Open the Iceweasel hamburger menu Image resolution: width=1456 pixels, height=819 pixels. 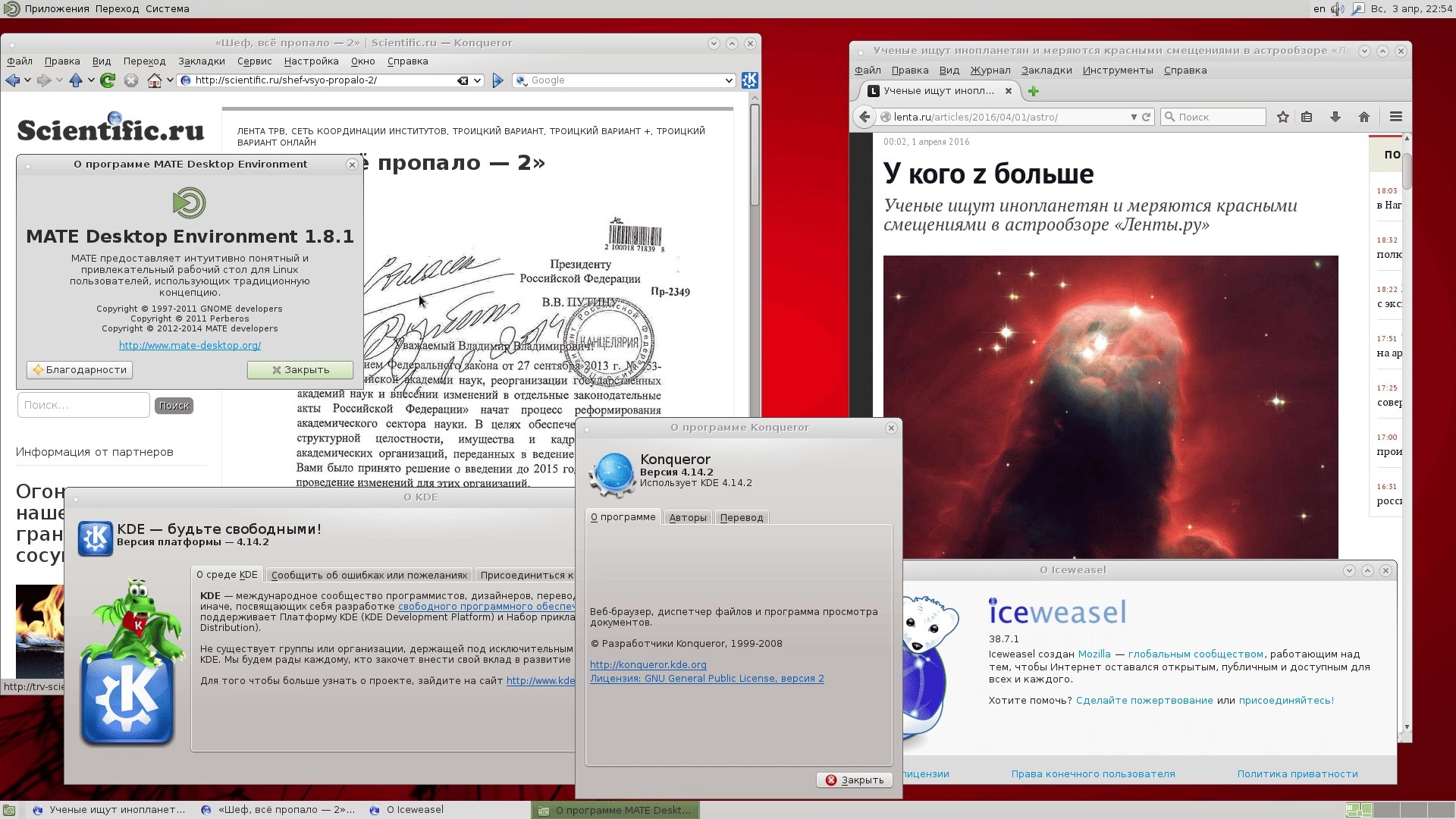point(1396,117)
